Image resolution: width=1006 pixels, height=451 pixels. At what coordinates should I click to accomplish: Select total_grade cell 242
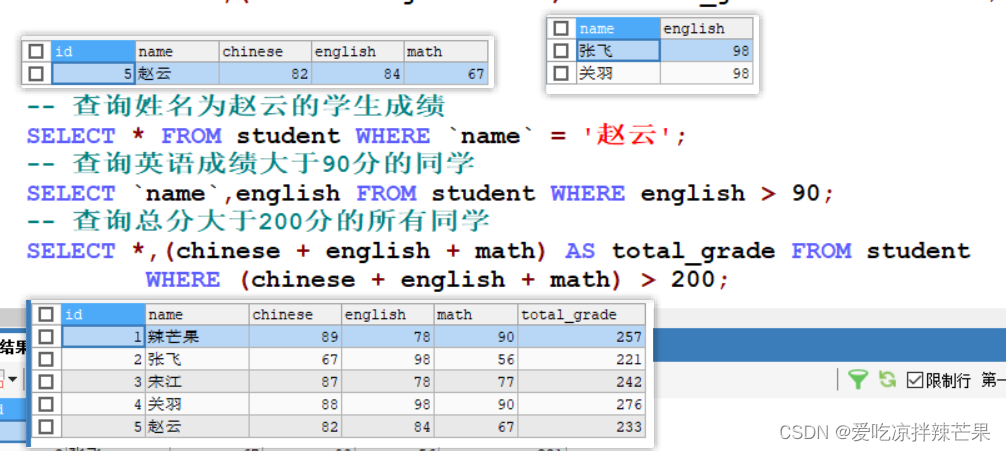point(581,382)
